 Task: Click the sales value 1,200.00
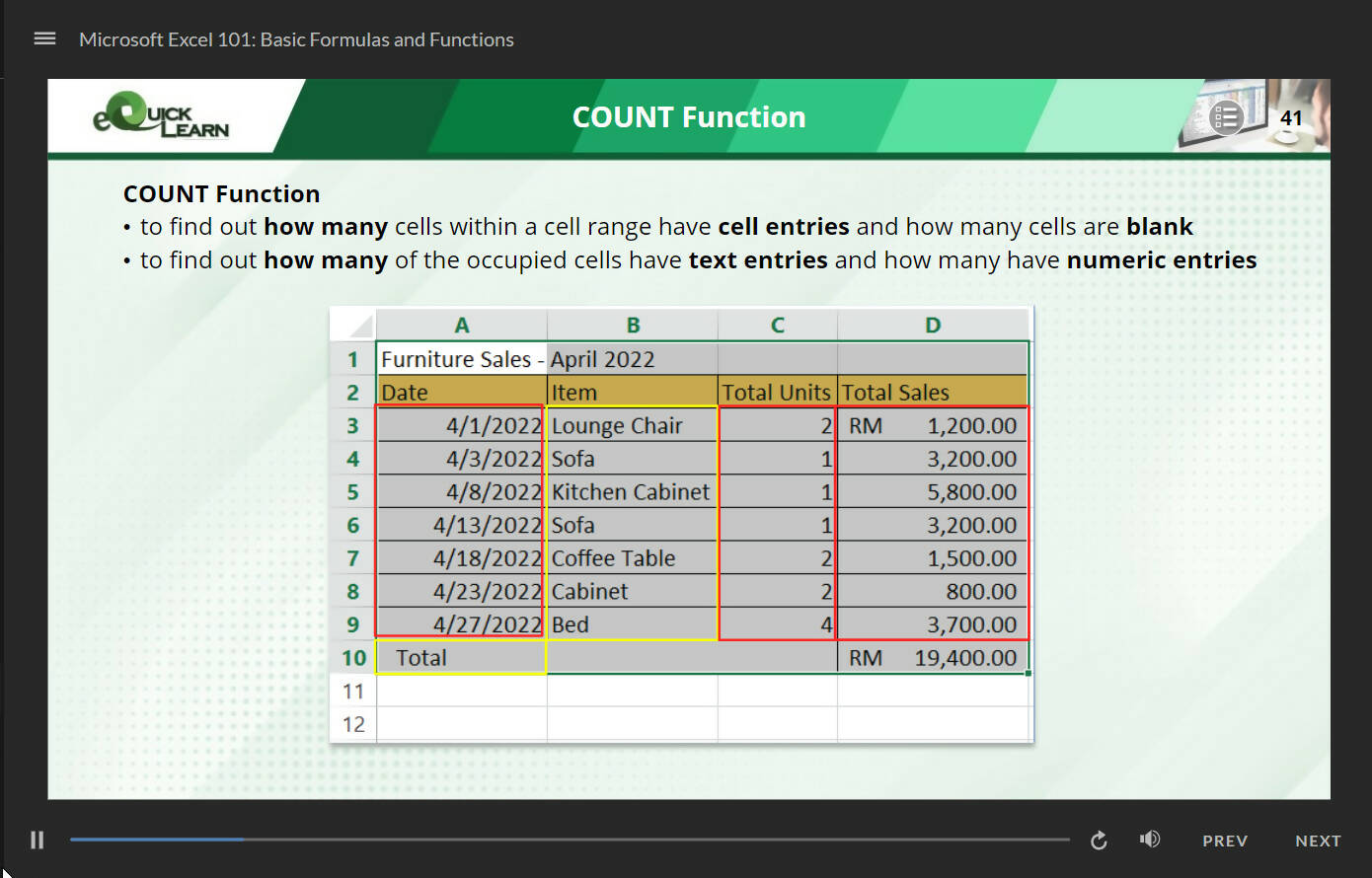coord(933,425)
